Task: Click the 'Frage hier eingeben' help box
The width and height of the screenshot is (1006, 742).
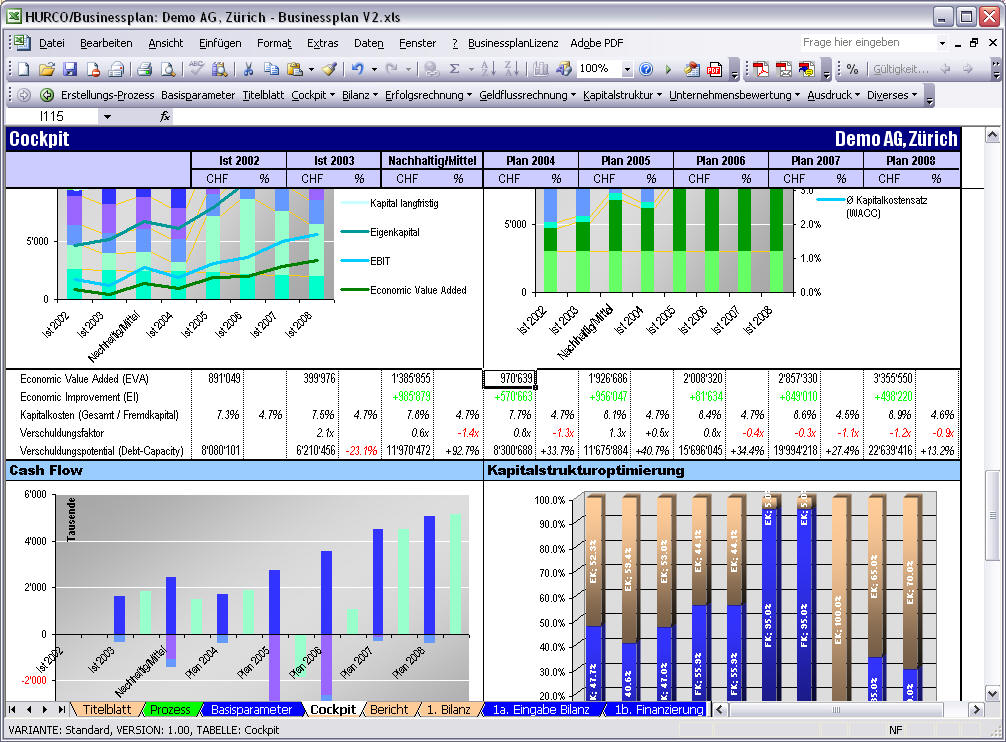Action: 867,42
